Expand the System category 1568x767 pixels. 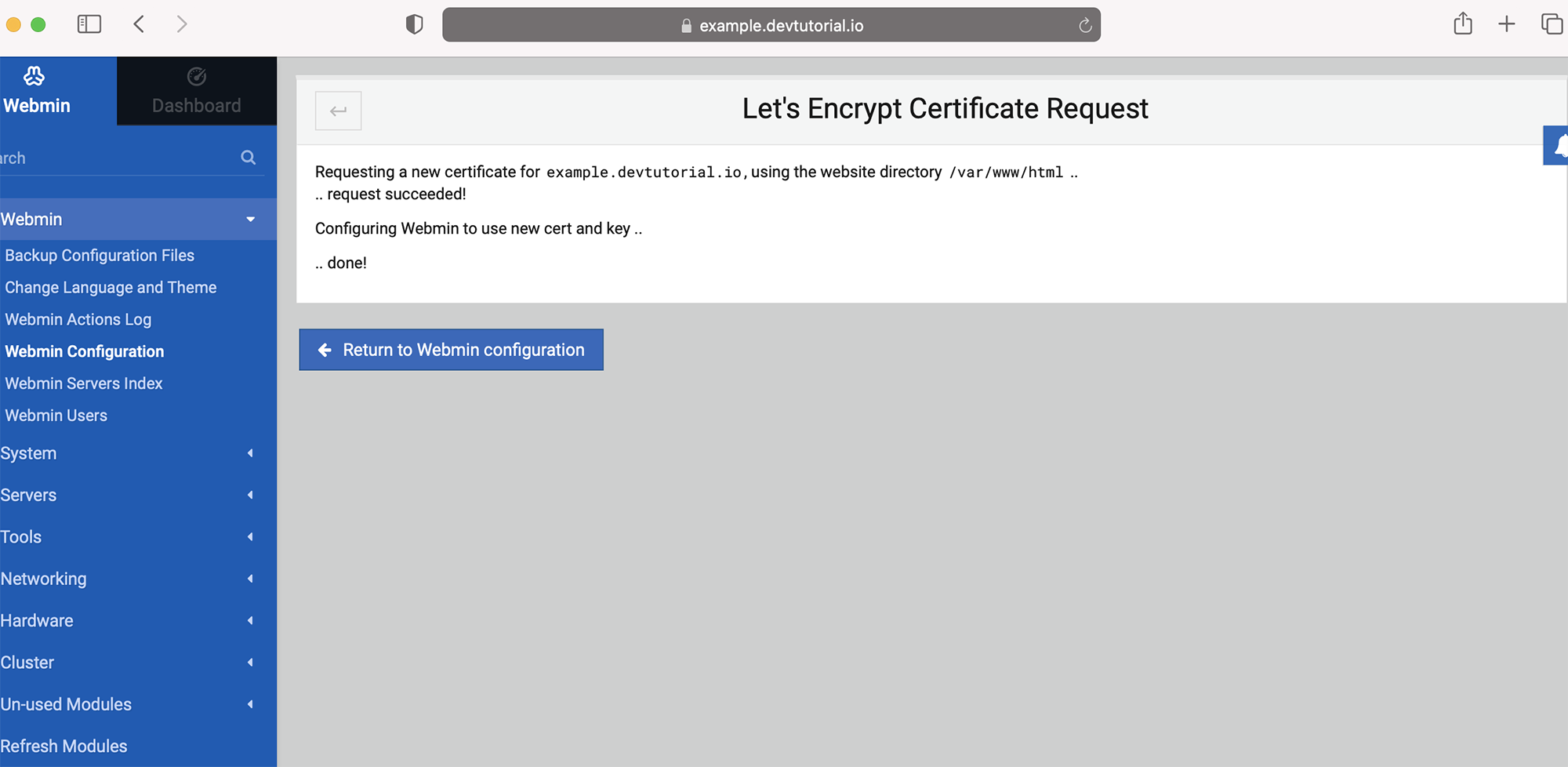pyautogui.click(x=138, y=453)
